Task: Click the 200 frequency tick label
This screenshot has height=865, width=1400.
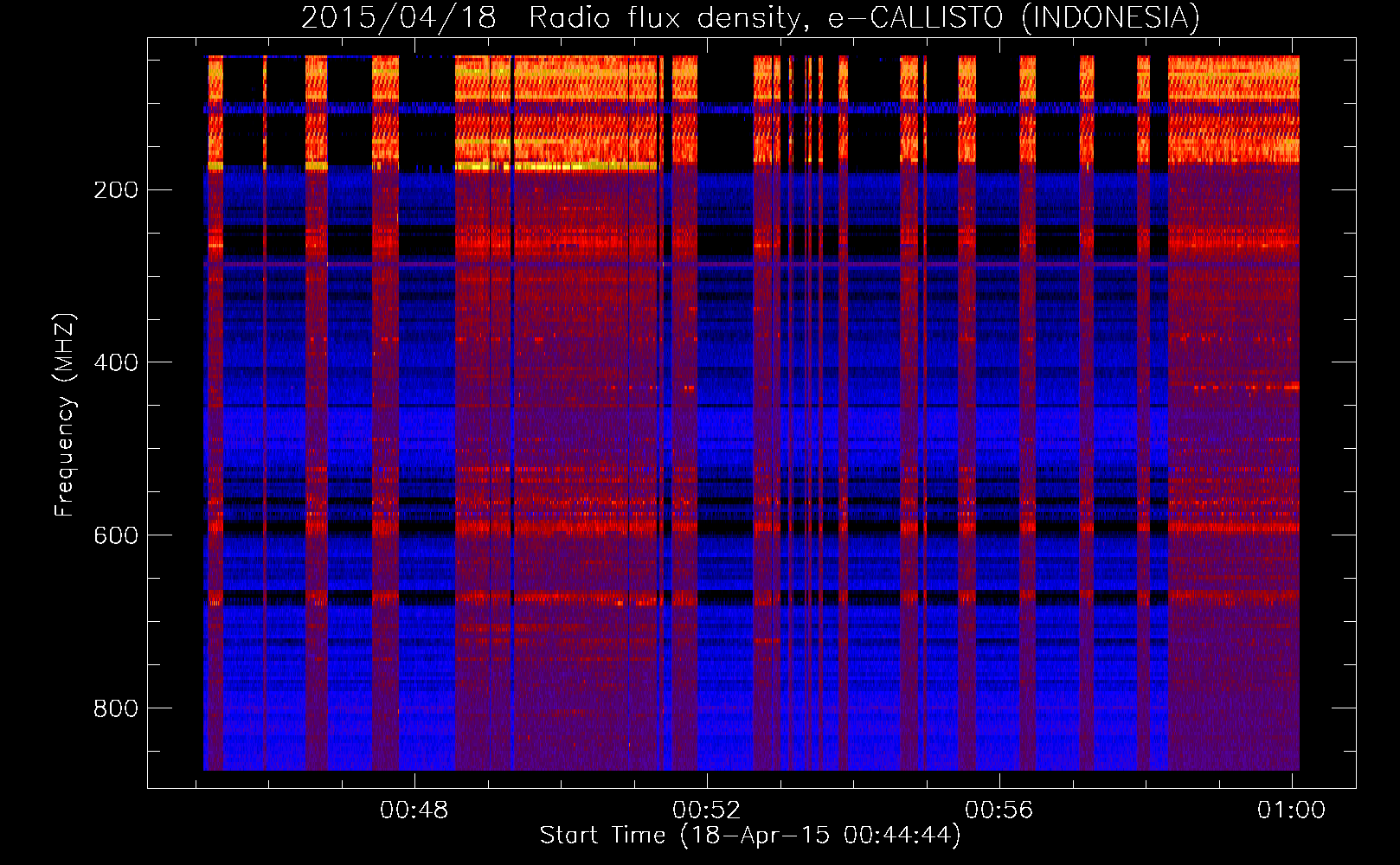Action: coord(116,190)
